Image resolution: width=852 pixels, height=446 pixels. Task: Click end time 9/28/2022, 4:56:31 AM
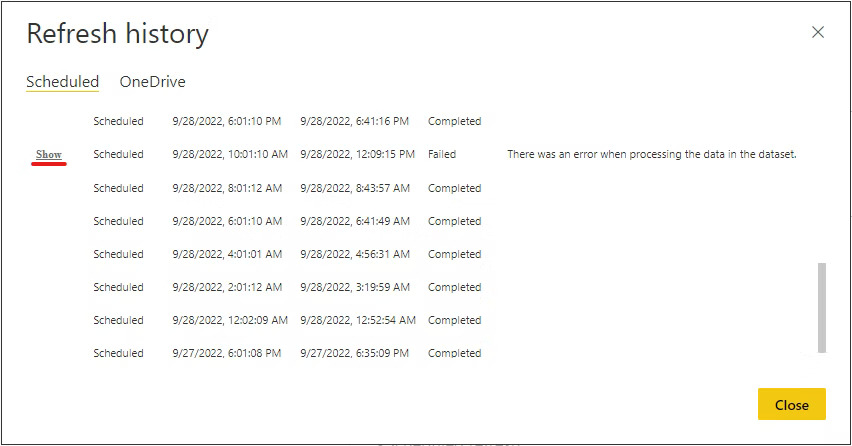point(354,254)
